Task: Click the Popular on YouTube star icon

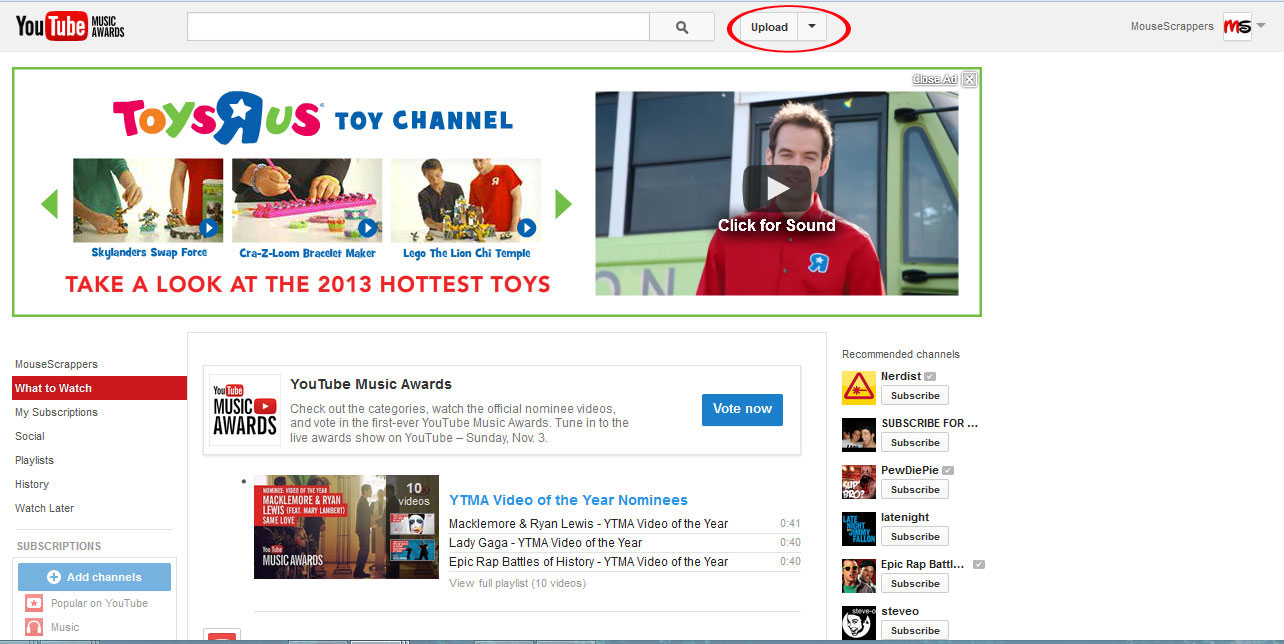Action: tap(34, 603)
